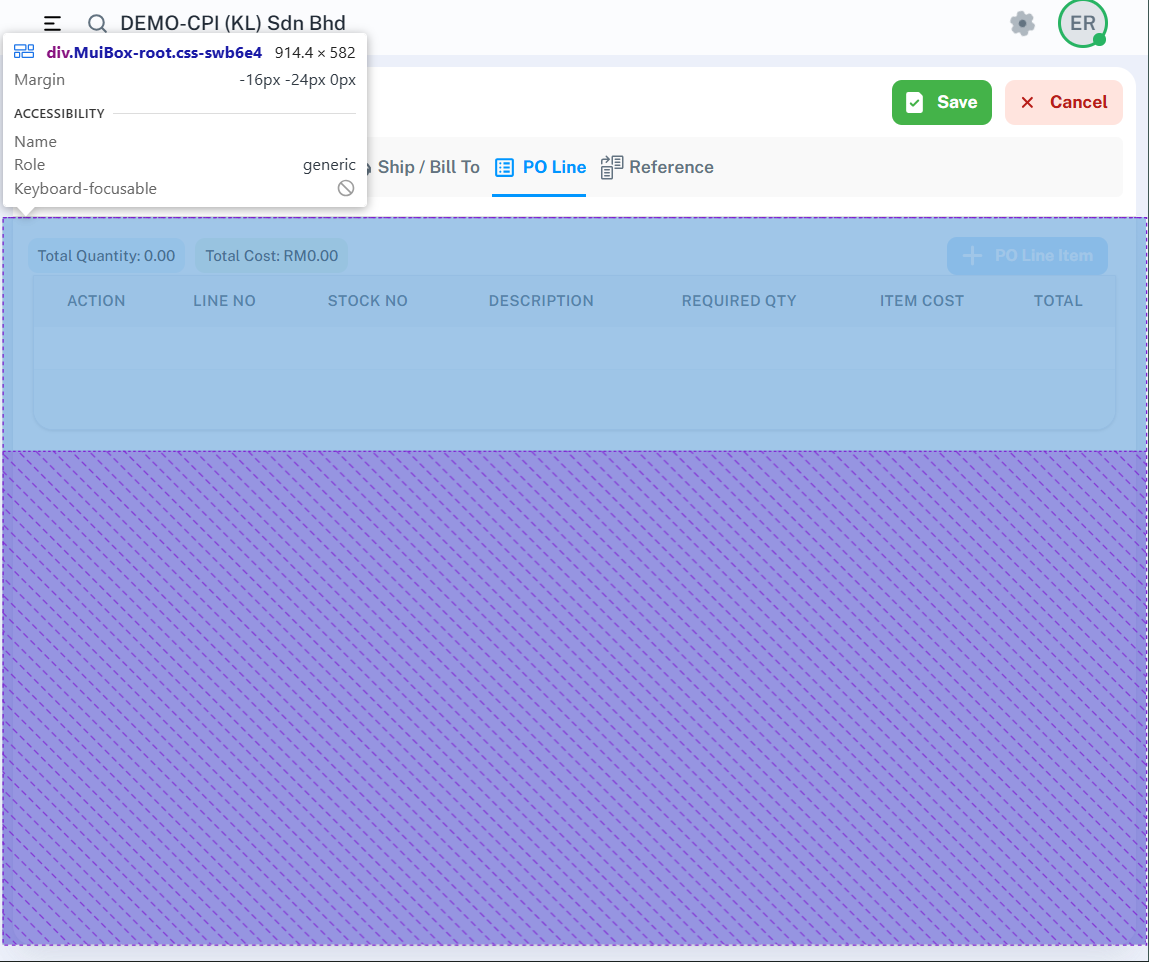Select the DESCRIPTION column header

[541, 301]
